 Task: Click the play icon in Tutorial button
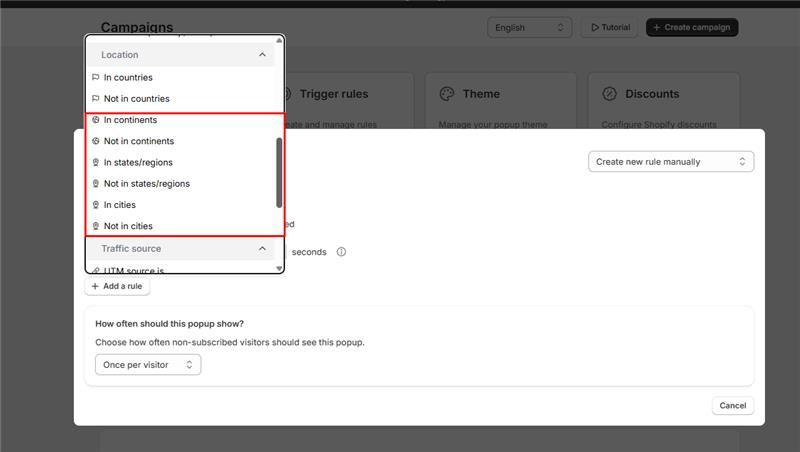click(595, 28)
